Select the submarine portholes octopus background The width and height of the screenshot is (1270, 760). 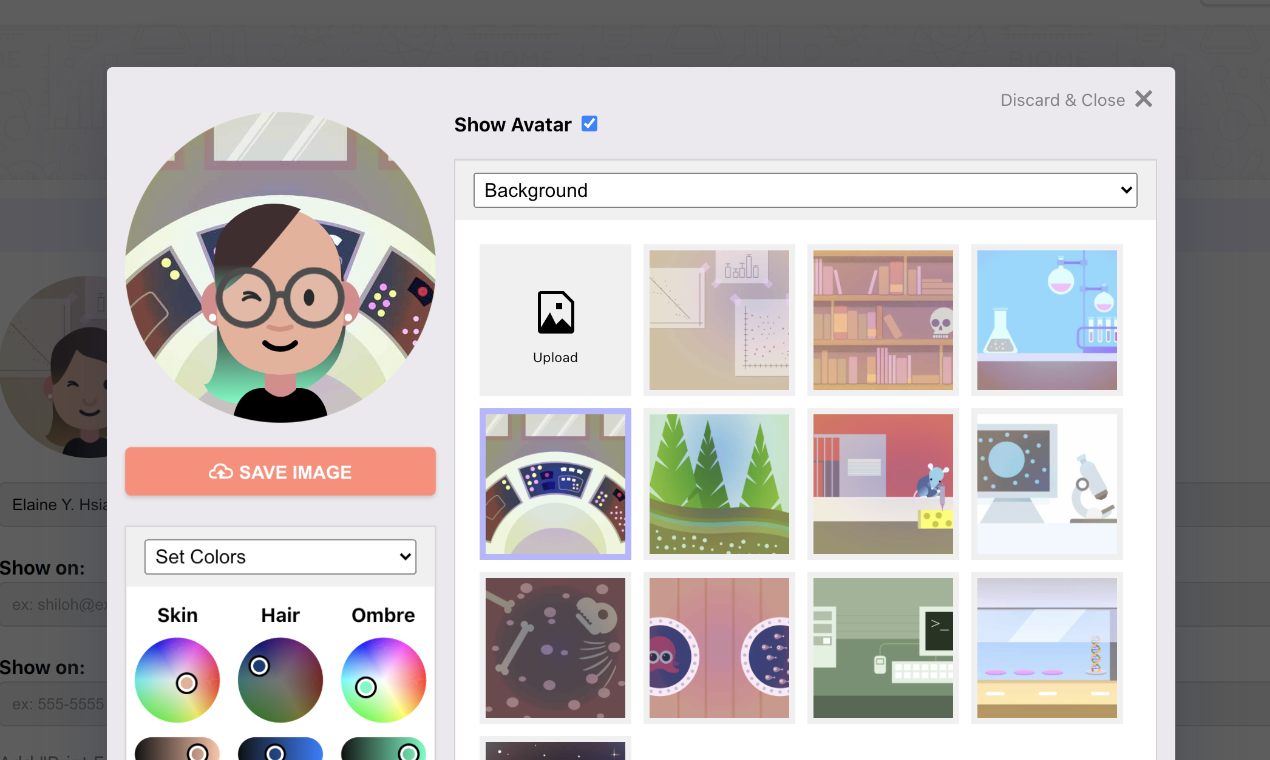coord(719,648)
